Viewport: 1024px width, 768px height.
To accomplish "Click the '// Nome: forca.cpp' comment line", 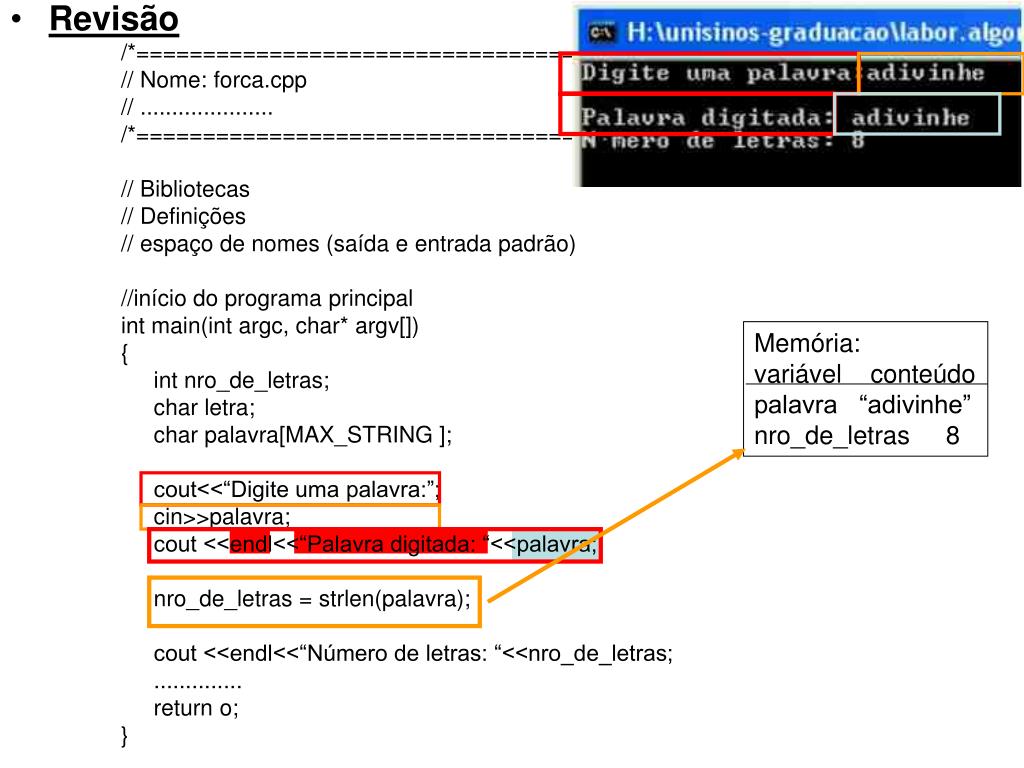I will pos(214,80).
